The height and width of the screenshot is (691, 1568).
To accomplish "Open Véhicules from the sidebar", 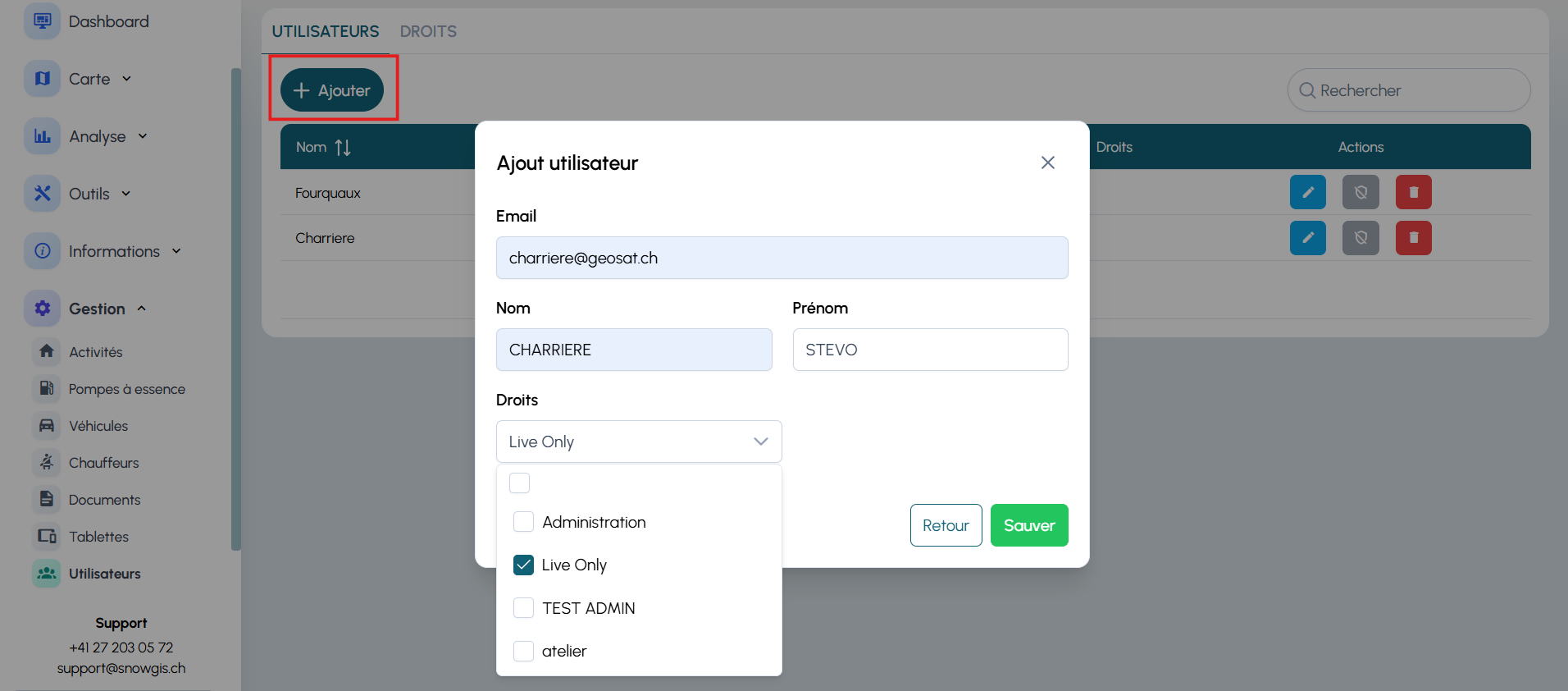I will coord(98,426).
